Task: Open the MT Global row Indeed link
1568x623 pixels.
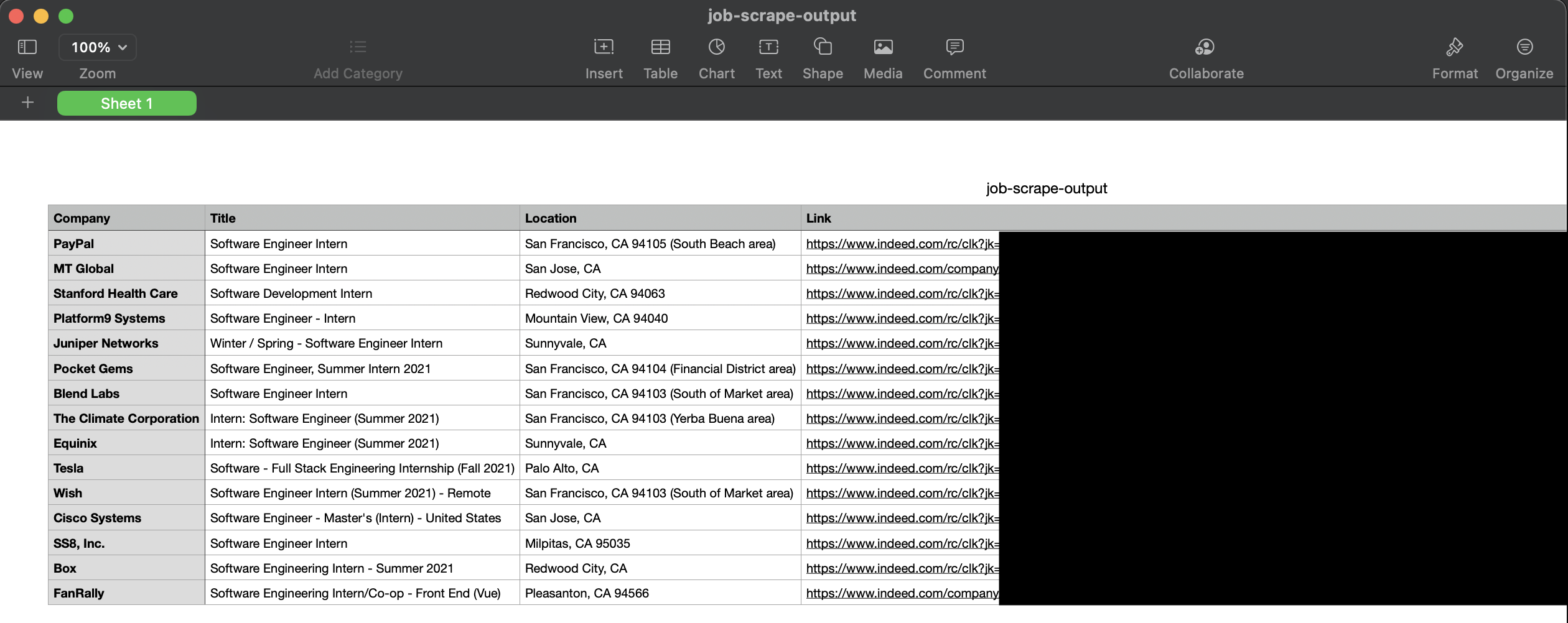Action: point(902,269)
